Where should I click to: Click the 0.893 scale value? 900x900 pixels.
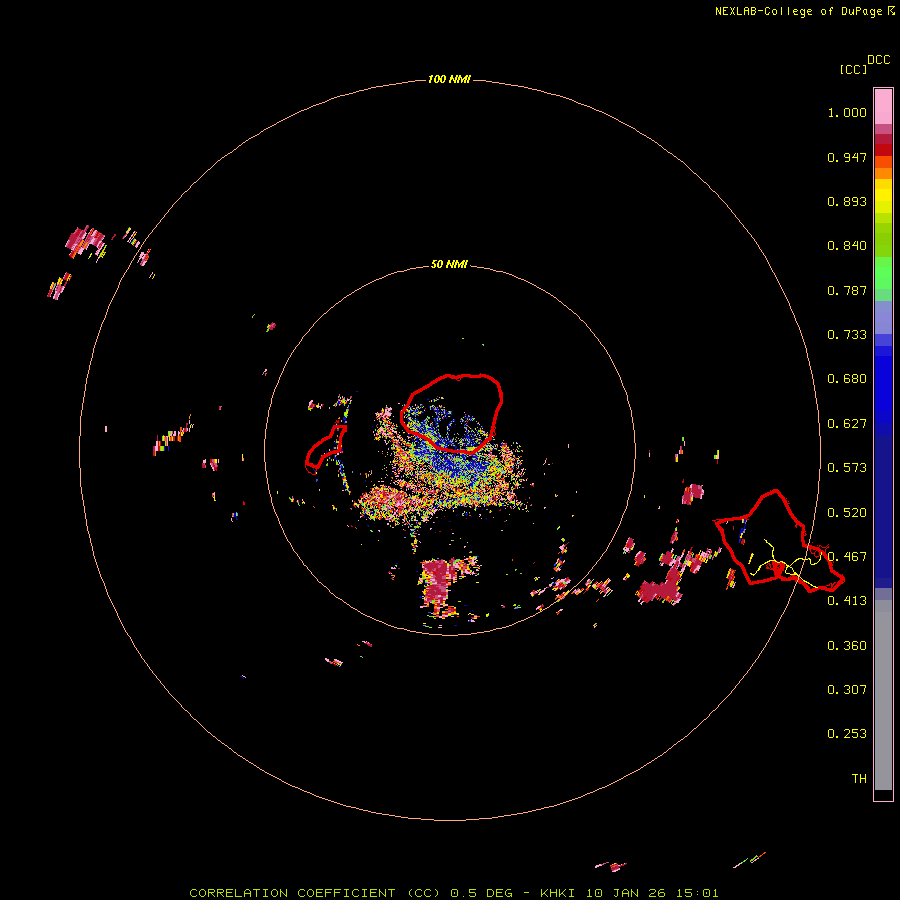(847, 201)
